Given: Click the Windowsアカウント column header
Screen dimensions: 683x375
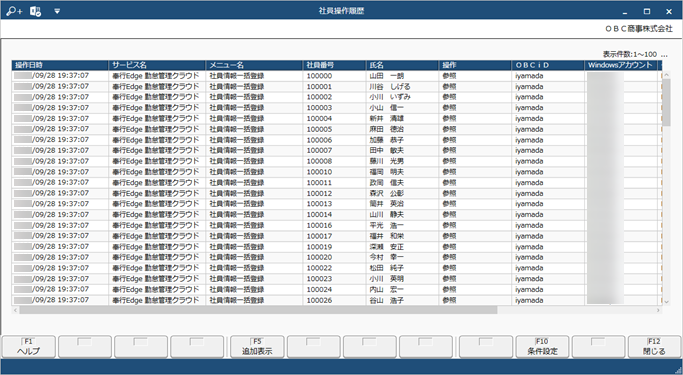Looking at the screenshot, I should [620, 65].
